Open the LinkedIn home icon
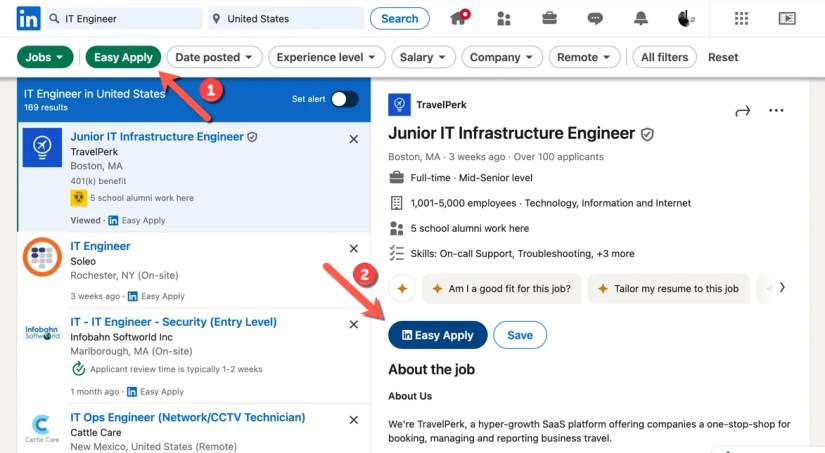 pyautogui.click(x=460, y=18)
